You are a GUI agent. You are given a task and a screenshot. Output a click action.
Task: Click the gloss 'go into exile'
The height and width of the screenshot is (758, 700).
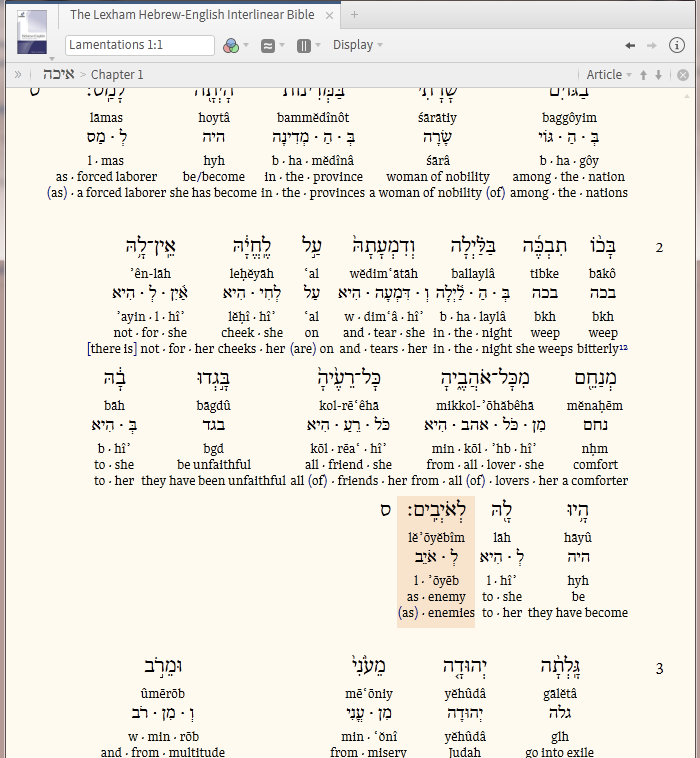point(559,752)
